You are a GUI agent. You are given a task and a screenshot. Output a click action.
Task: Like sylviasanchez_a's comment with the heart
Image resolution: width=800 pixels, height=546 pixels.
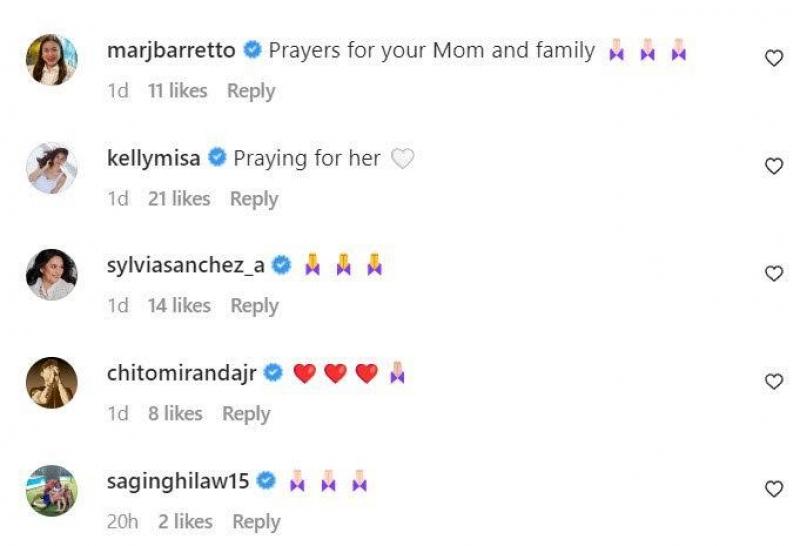tap(773, 274)
